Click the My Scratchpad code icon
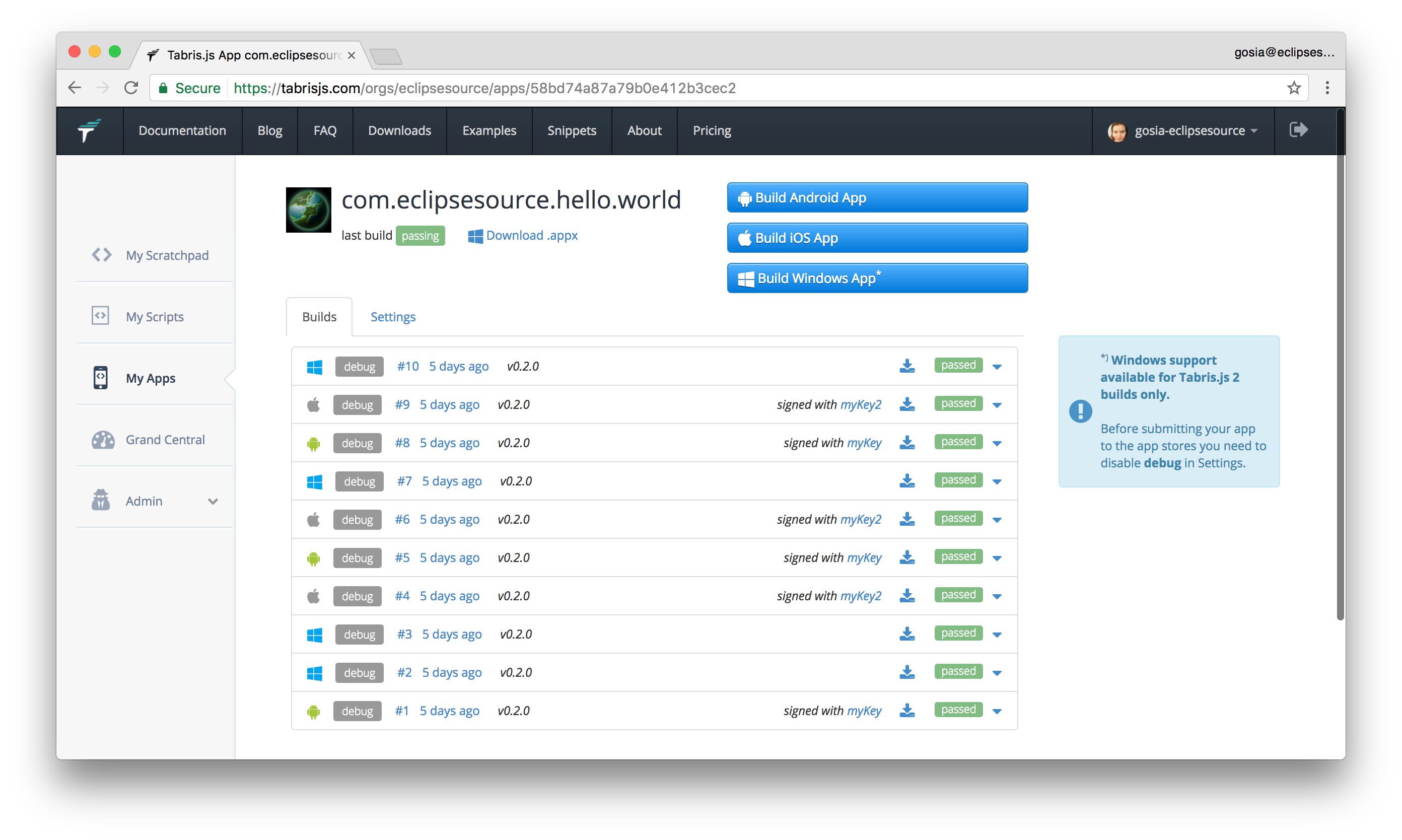Image resolution: width=1402 pixels, height=840 pixels. click(x=101, y=255)
